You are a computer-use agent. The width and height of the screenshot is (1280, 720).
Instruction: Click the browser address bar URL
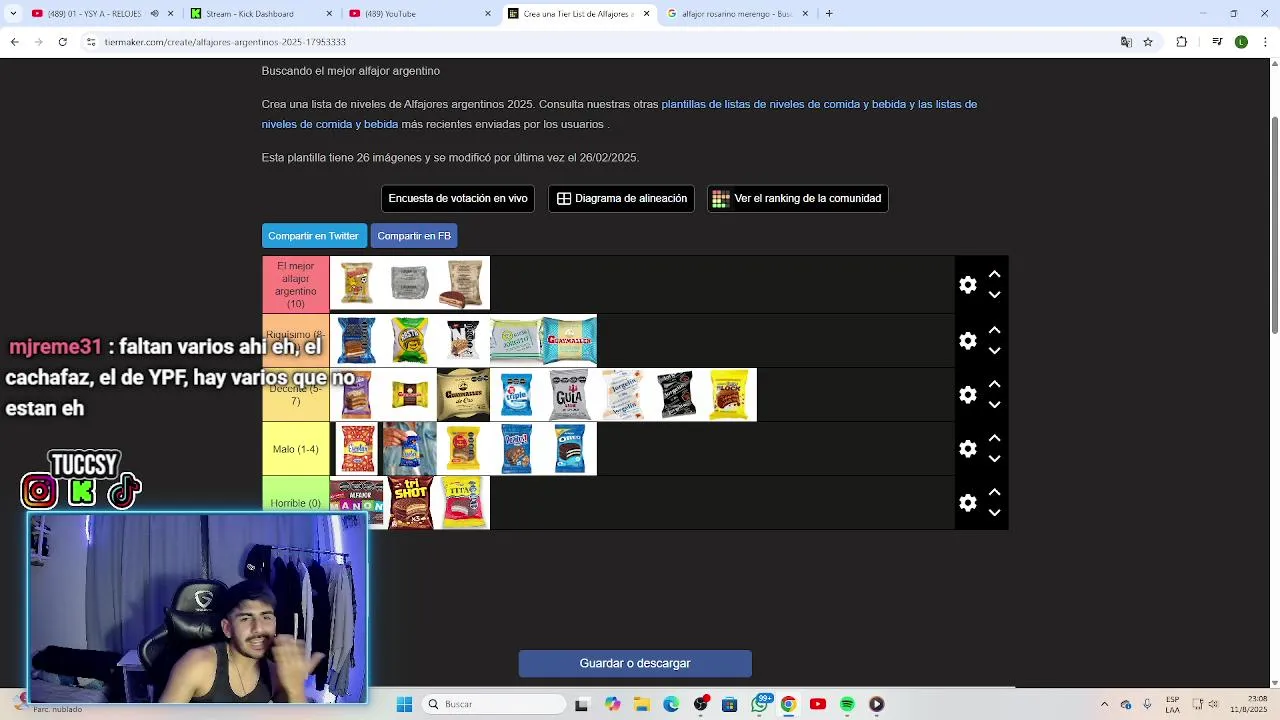(225, 42)
